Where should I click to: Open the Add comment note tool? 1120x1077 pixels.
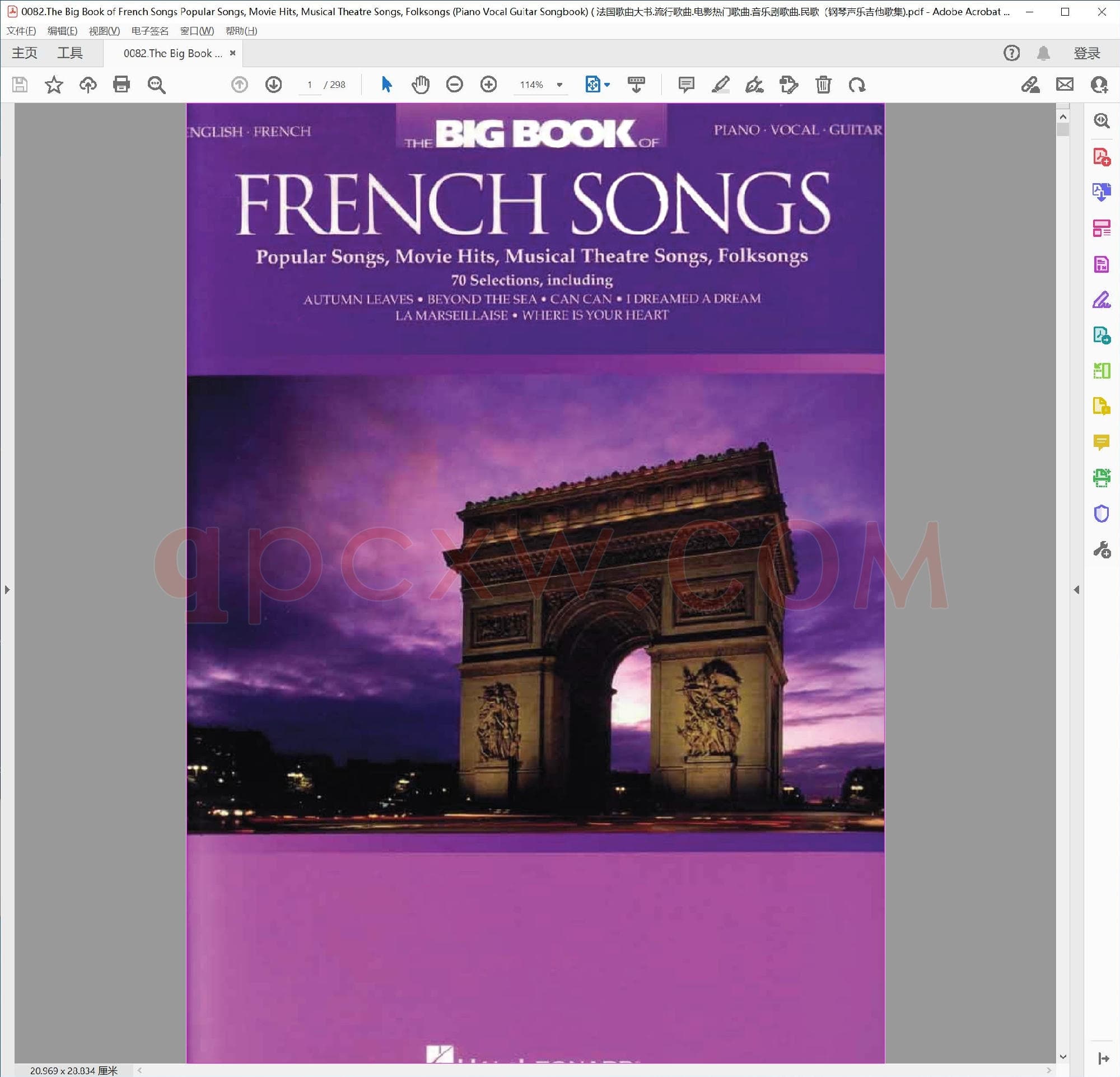(685, 85)
